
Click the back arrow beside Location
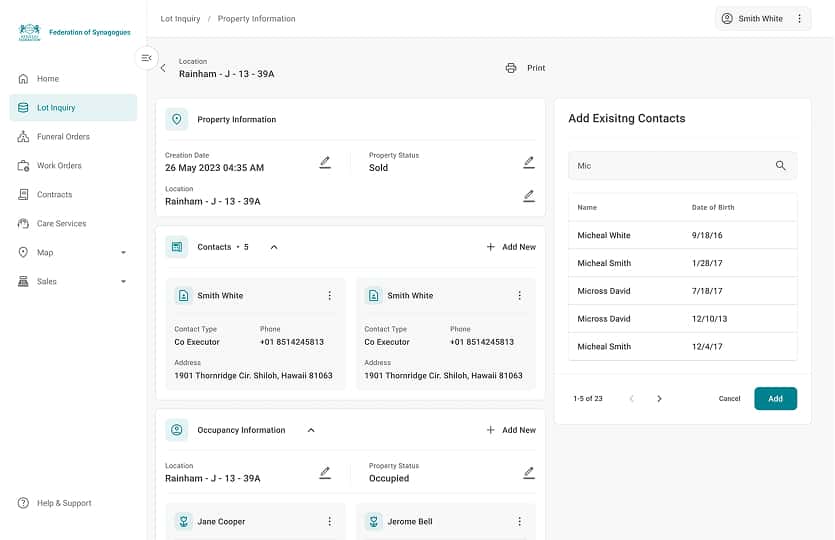(x=164, y=68)
